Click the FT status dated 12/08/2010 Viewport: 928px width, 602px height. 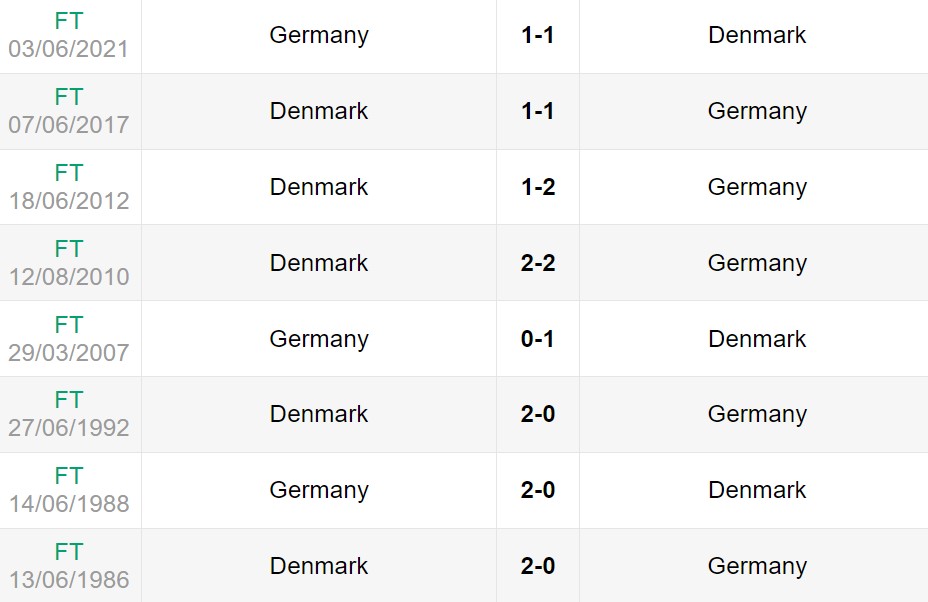pos(69,249)
